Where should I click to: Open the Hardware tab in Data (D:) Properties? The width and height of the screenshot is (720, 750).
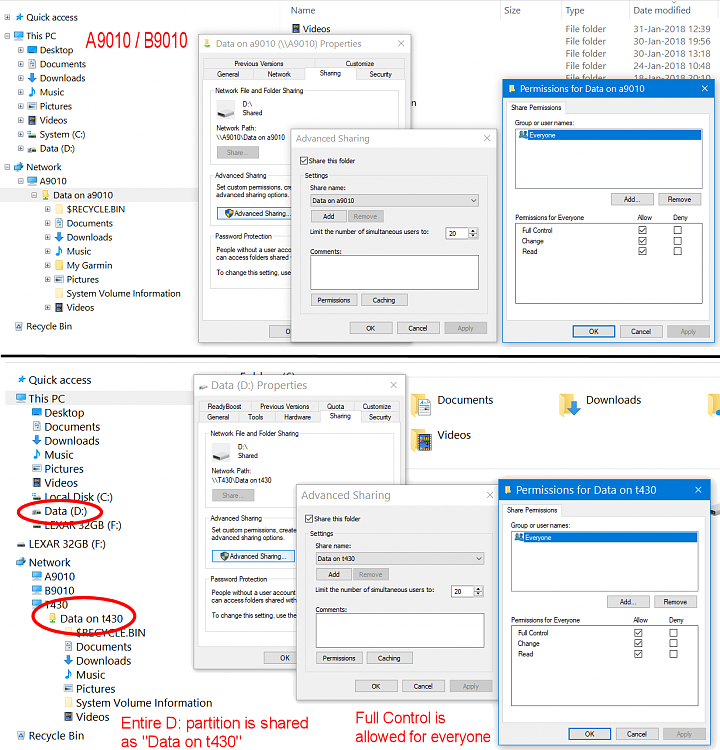297,417
